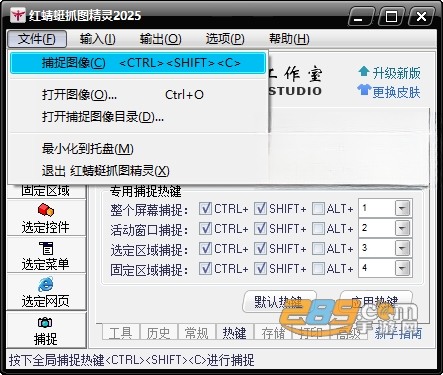Open the 新手指南 guide link

398,333
